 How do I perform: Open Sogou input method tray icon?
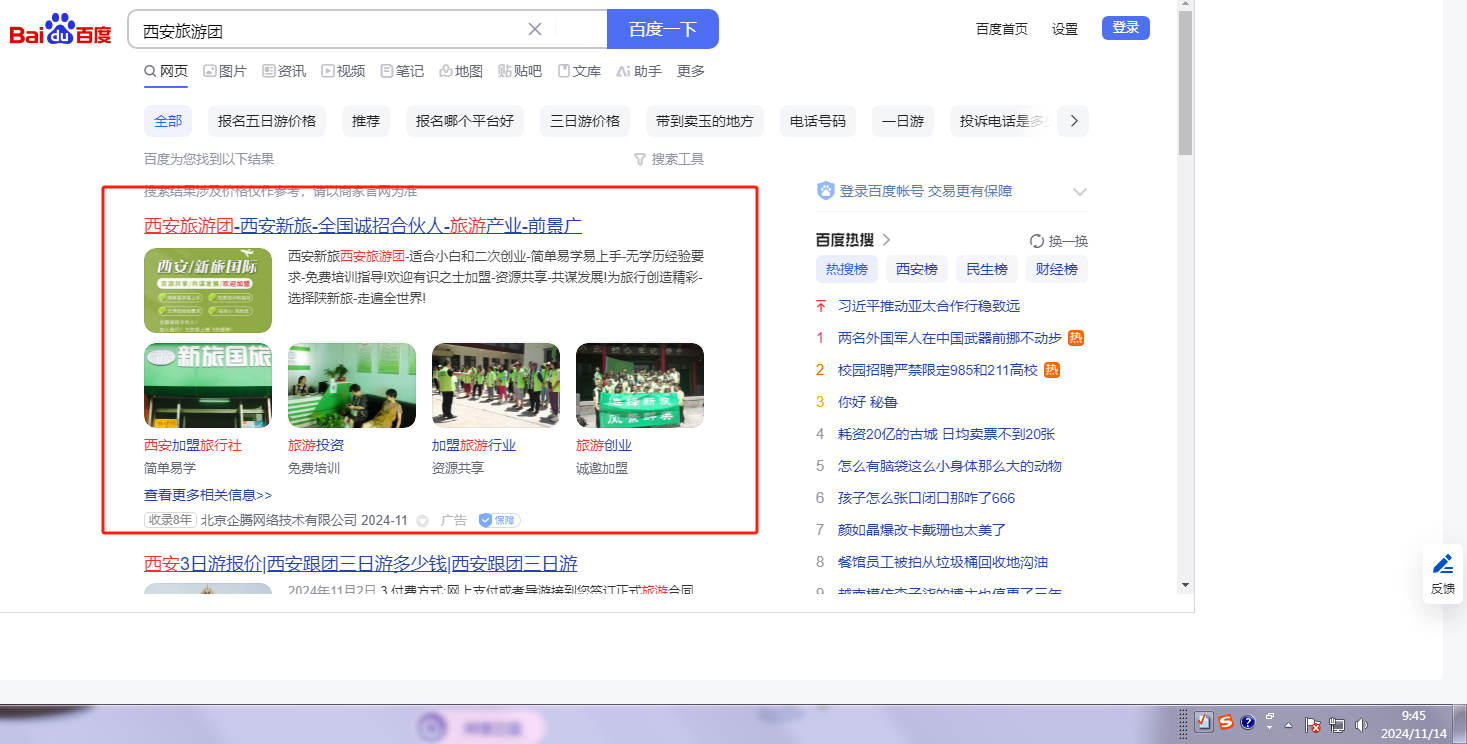click(x=1225, y=723)
